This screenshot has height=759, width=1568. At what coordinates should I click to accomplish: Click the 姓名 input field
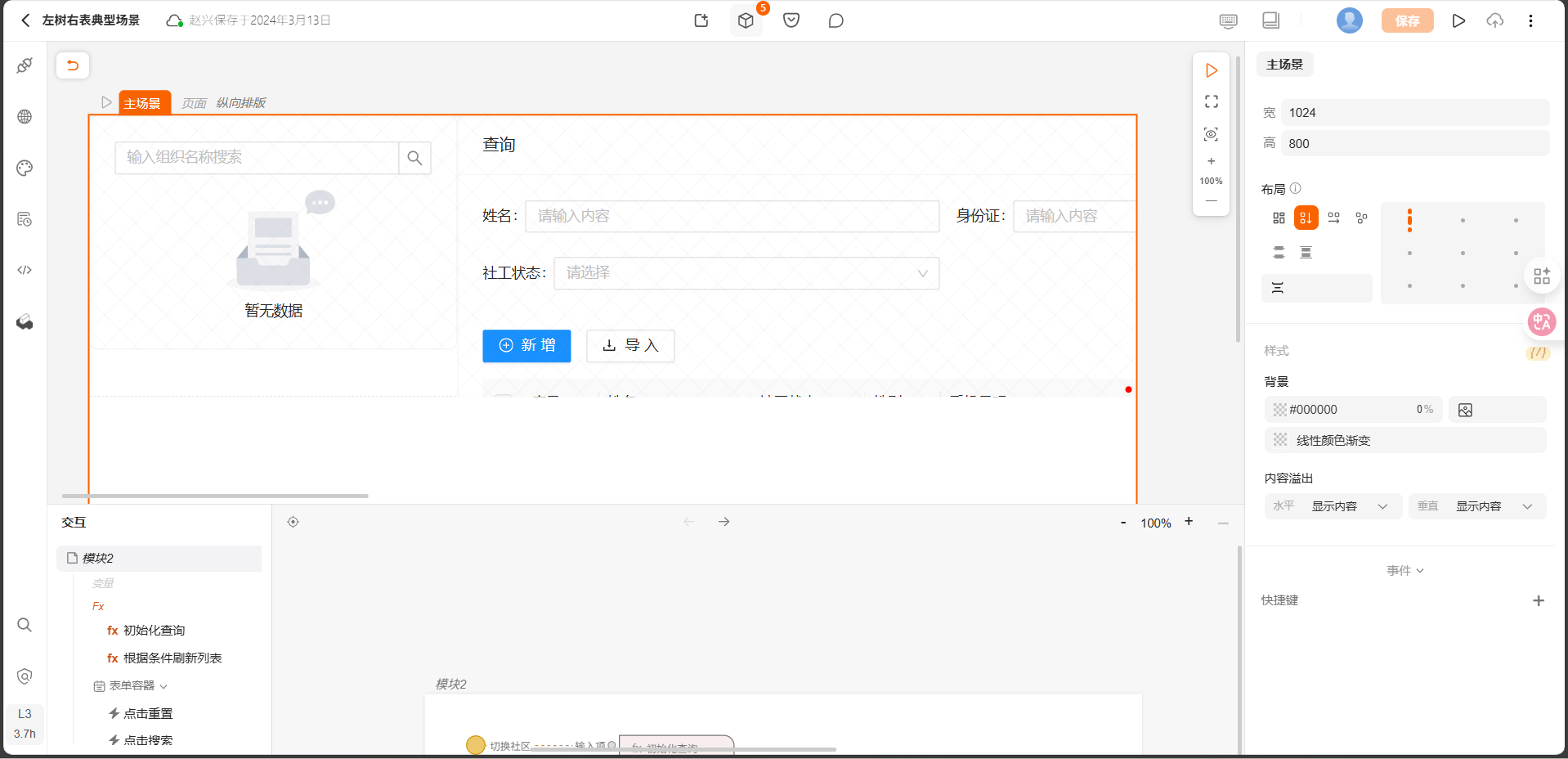pyautogui.click(x=732, y=216)
